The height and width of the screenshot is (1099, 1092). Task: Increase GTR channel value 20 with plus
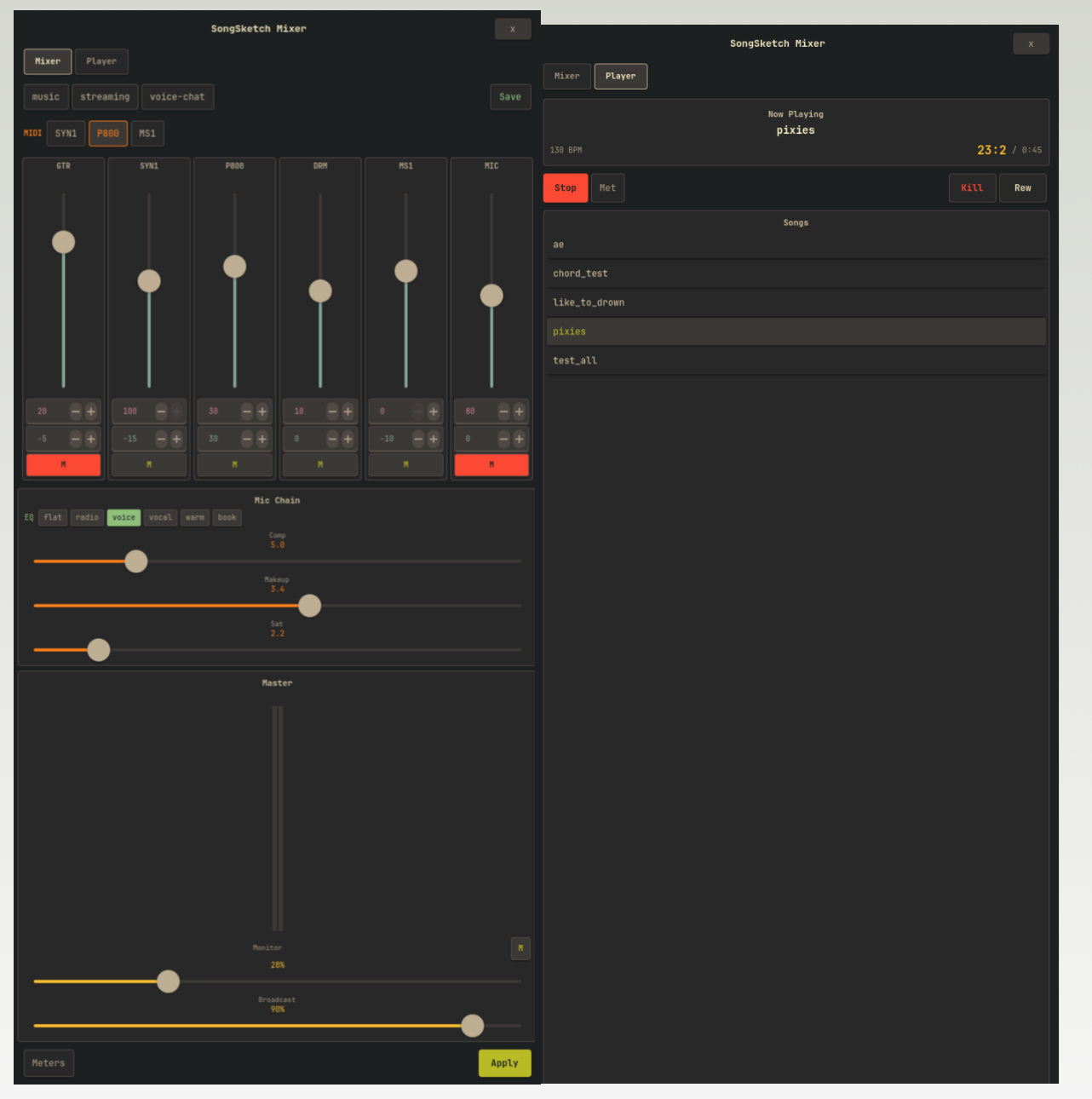click(x=91, y=411)
